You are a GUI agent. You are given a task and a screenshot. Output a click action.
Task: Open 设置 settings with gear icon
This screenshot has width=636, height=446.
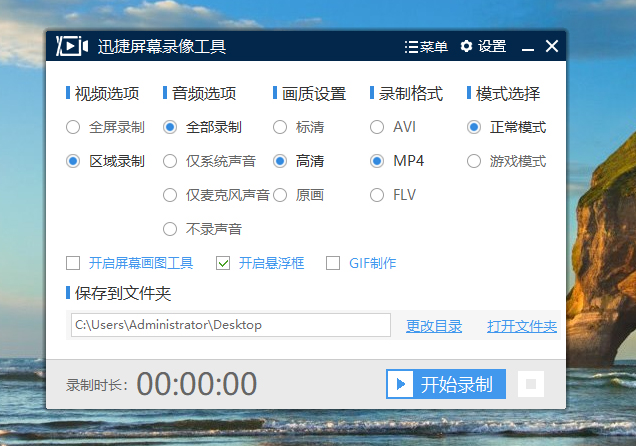(x=483, y=46)
